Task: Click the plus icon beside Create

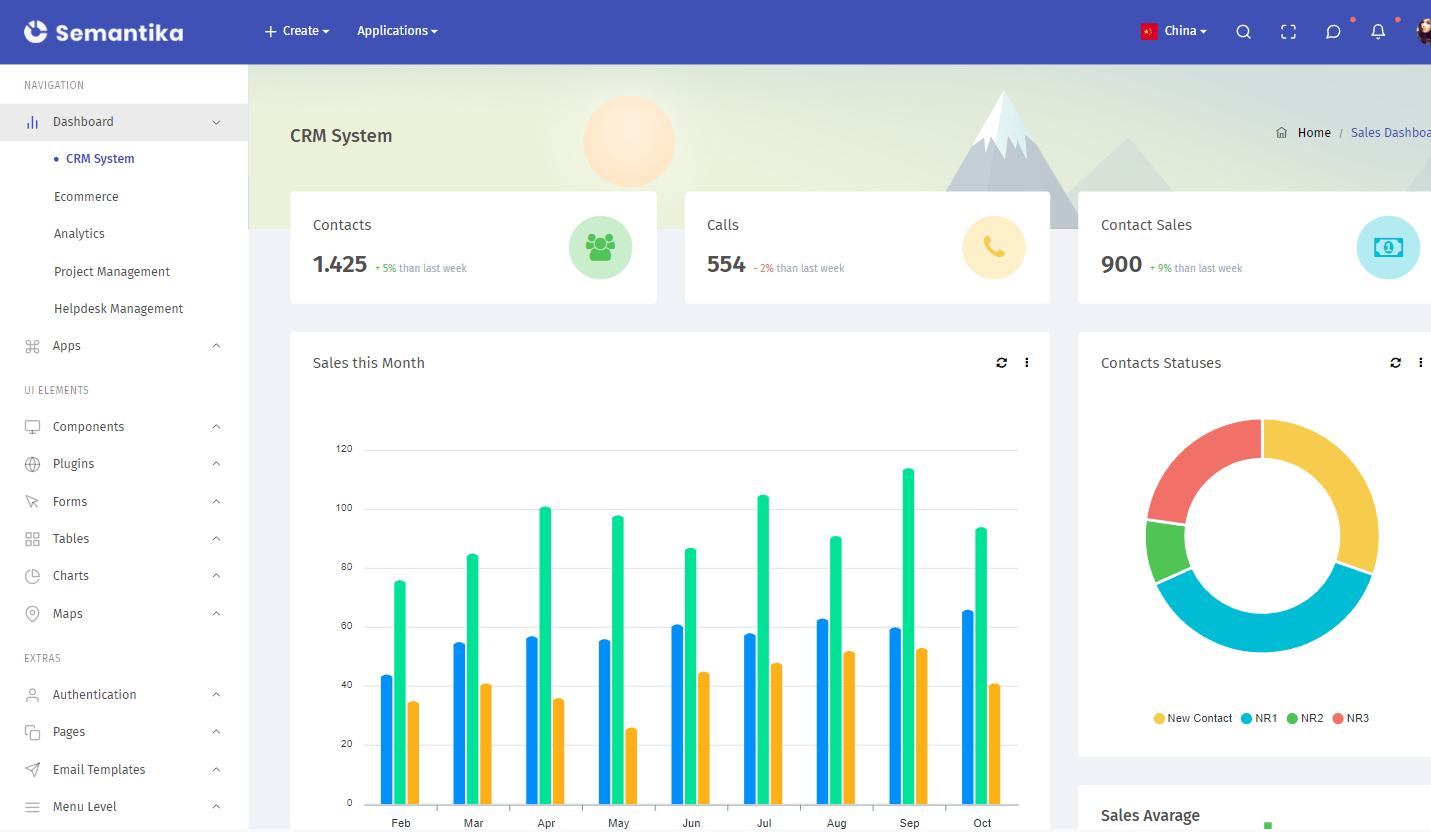Action: coord(270,32)
